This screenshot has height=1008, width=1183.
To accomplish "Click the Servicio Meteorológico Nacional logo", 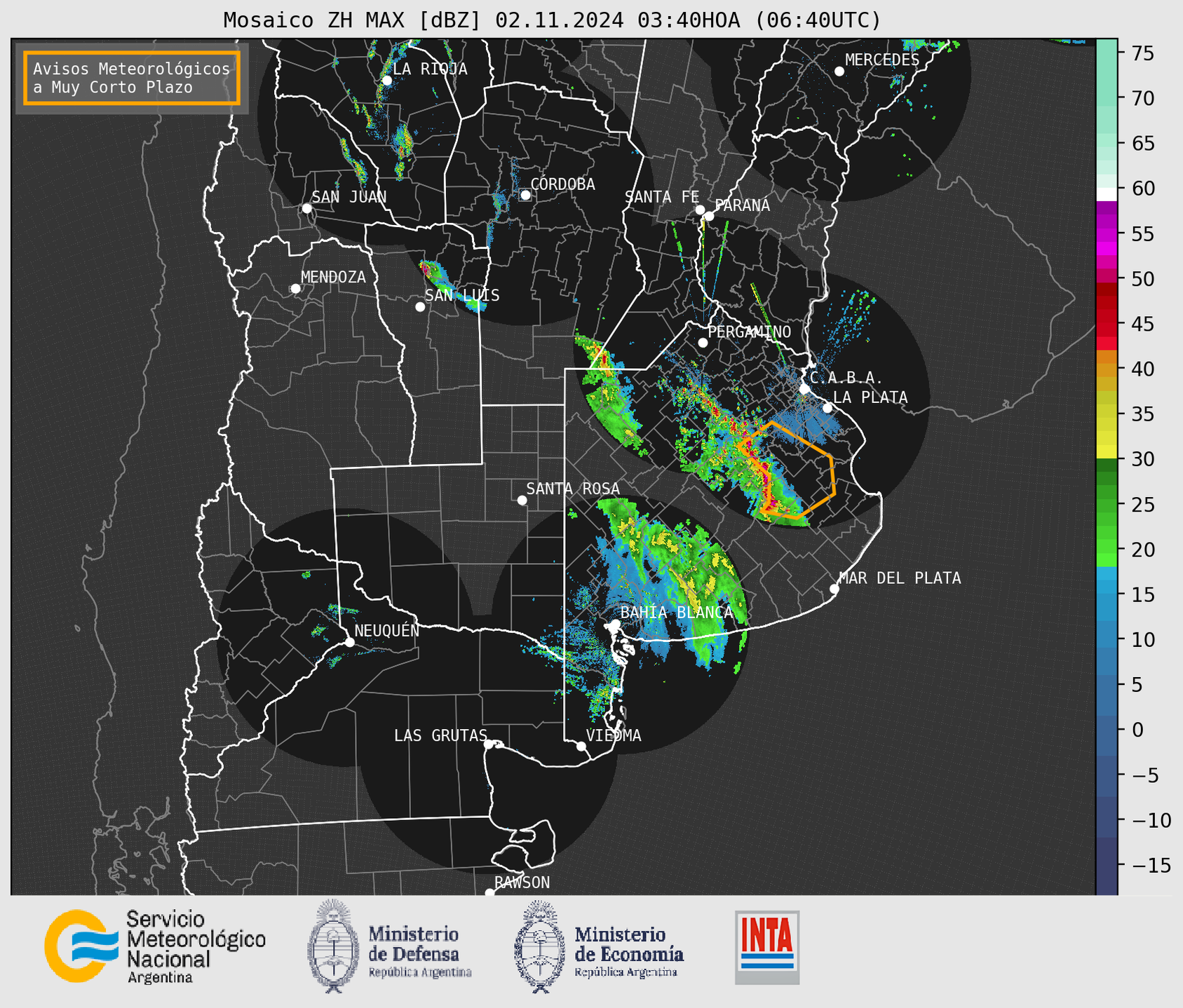I will pyautogui.click(x=155, y=946).
